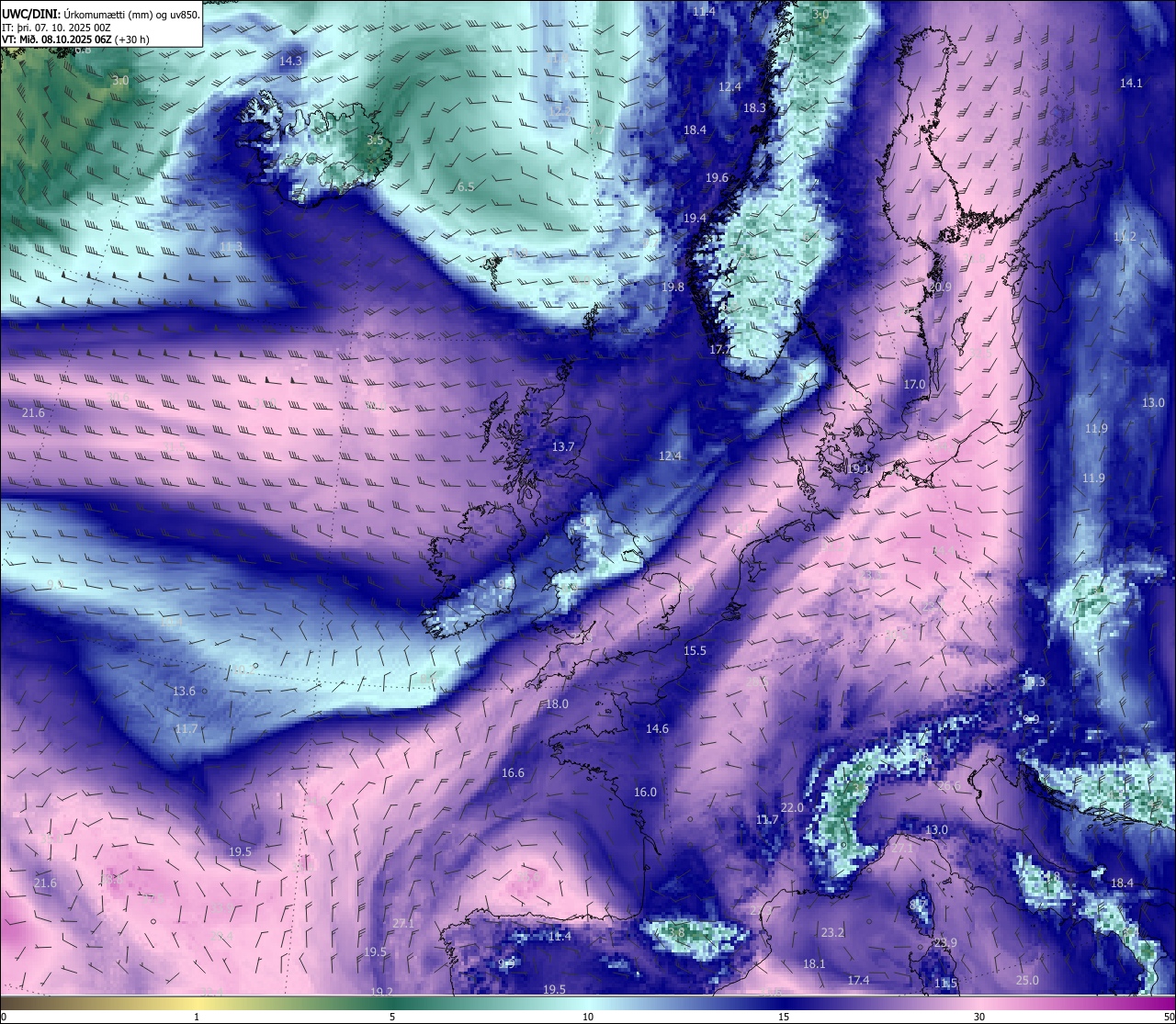Click the 13.6 value on the map
The image size is (1176, 1024).
184,691
